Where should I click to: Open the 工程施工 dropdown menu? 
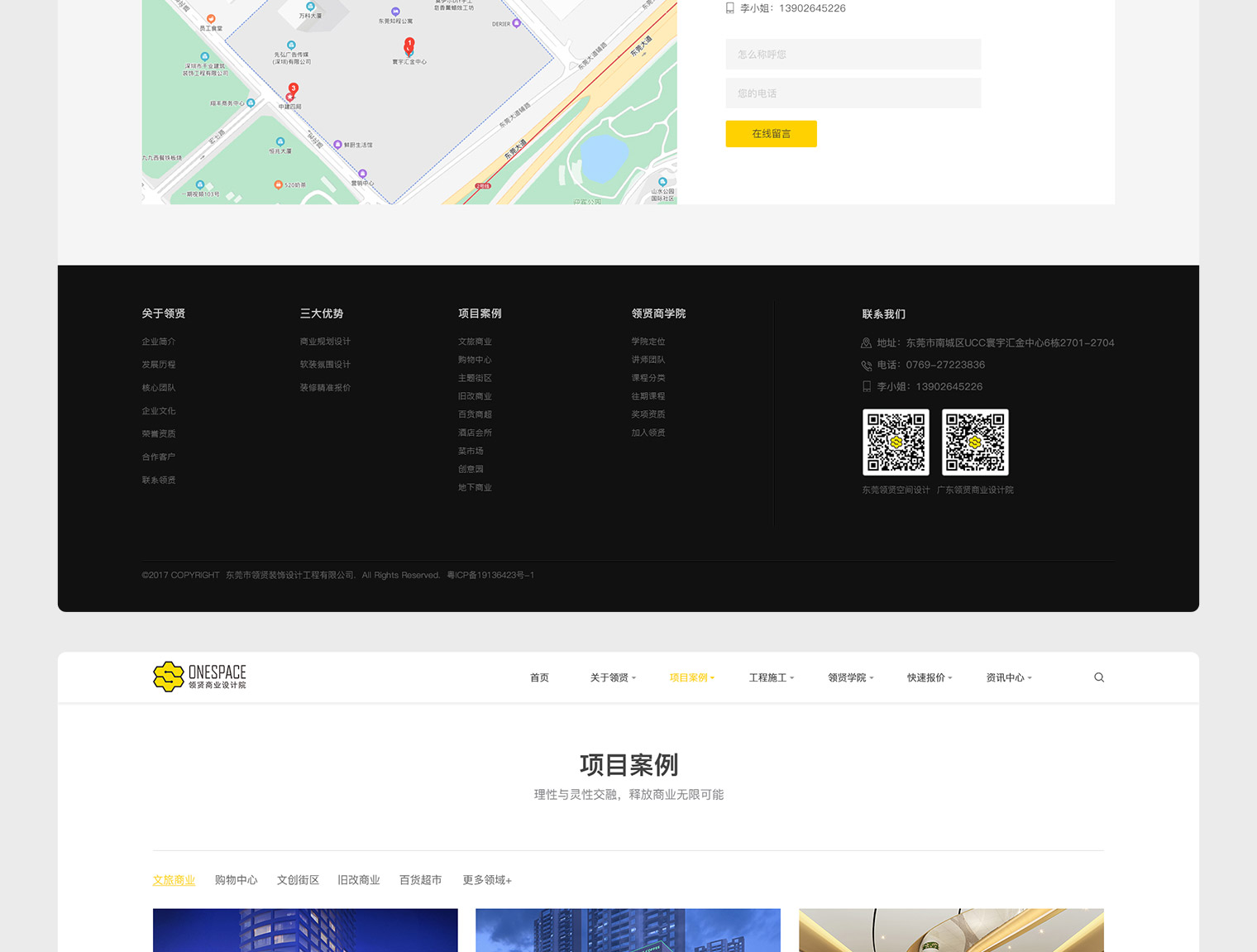point(771,677)
